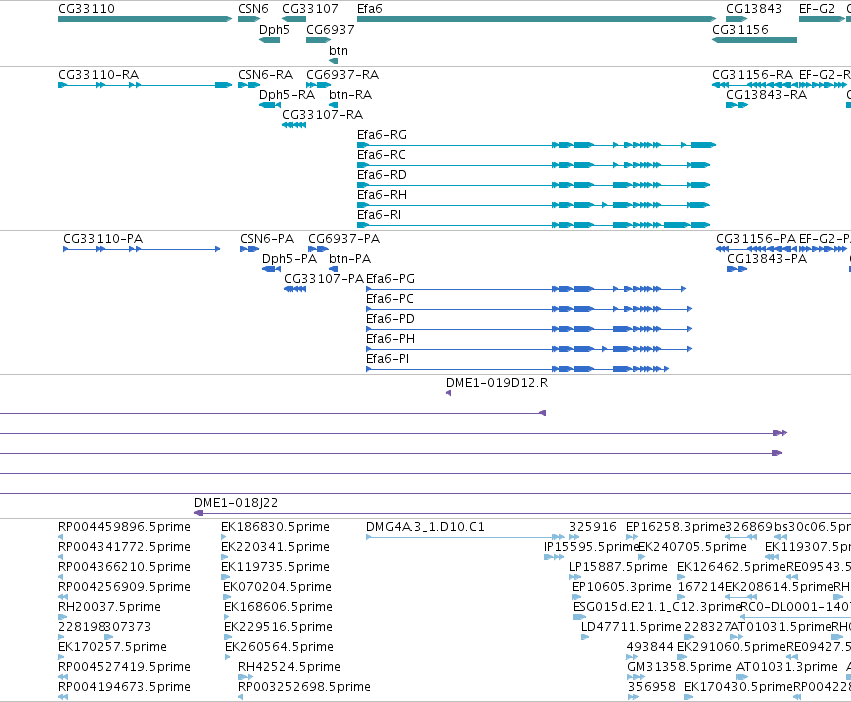
Task: Click EST RP004459896.5prime
Action: (x=124, y=527)
